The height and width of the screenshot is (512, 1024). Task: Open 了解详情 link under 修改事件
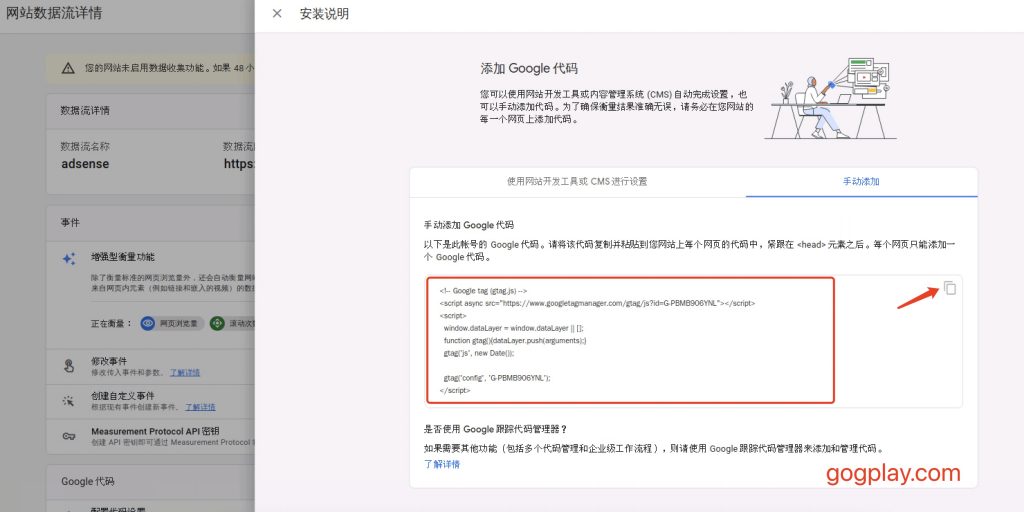point(185,372)
